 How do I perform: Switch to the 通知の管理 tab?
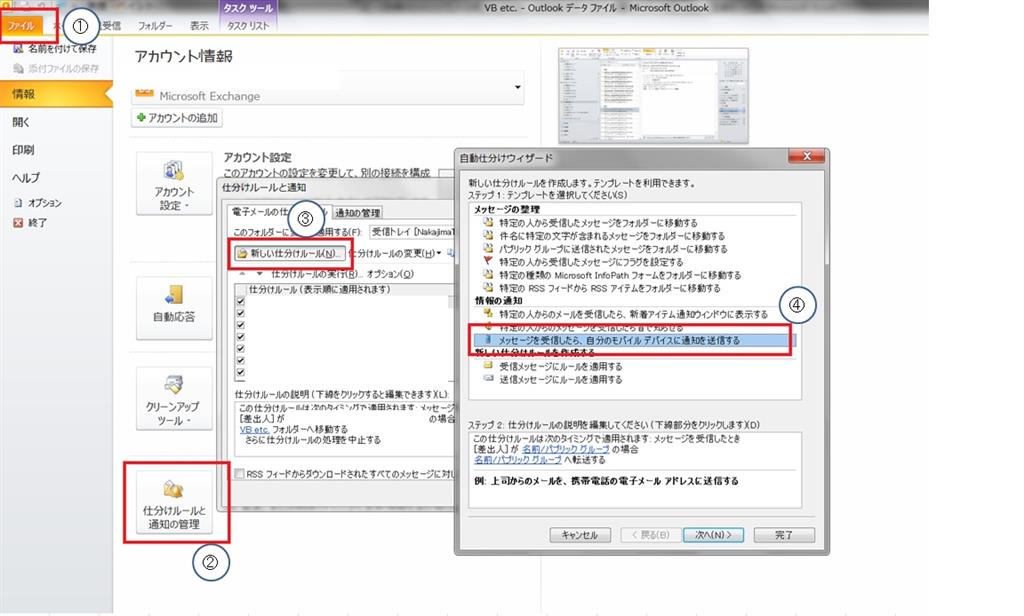pos(357,212)
